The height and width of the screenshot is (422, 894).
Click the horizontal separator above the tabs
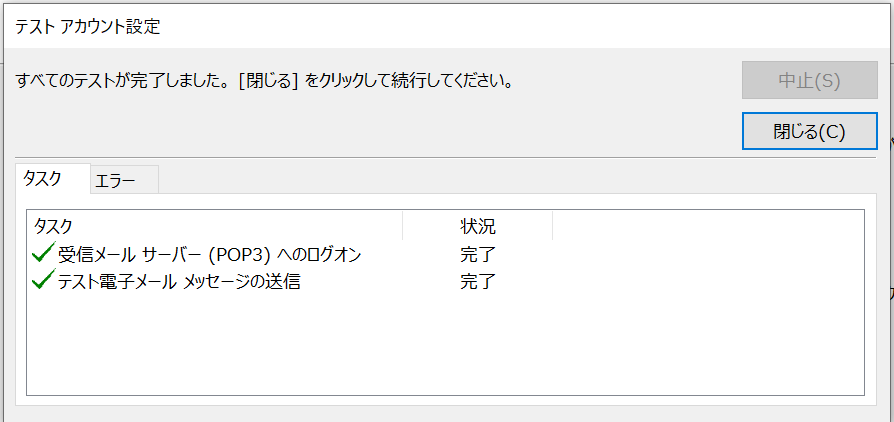coord(445,157)
